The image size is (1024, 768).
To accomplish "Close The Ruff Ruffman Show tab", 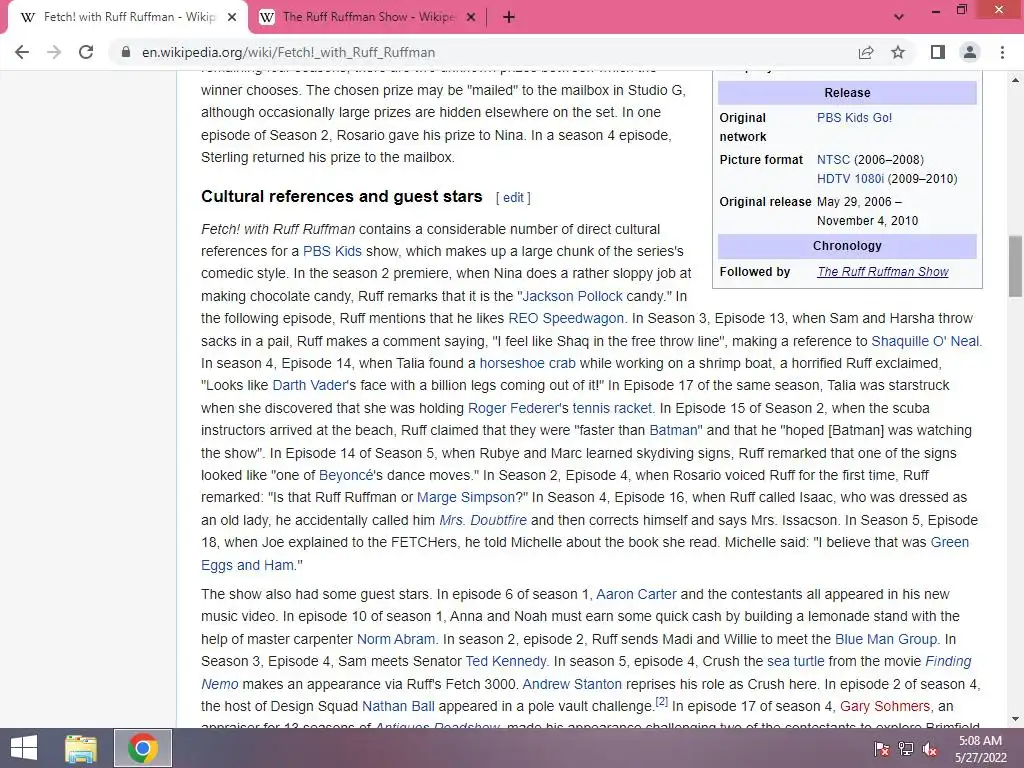I will pos(471,18).
